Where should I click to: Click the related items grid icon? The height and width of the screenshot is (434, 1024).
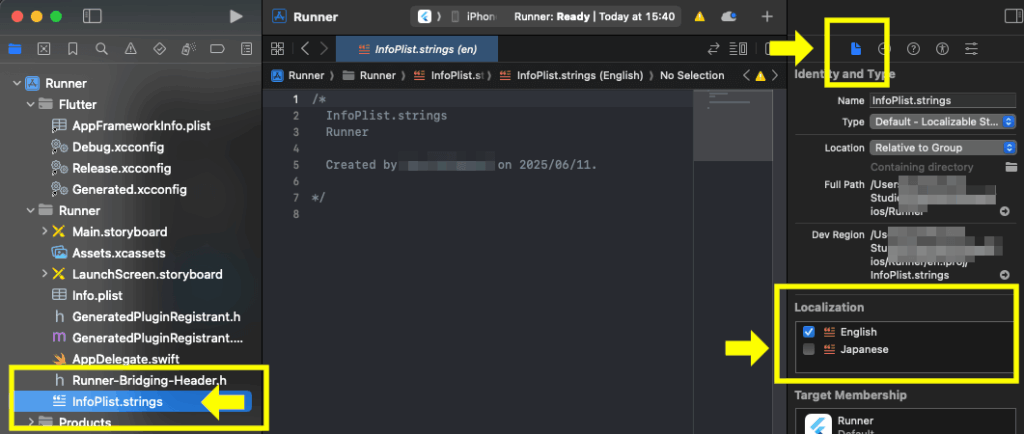coord(278,48)
